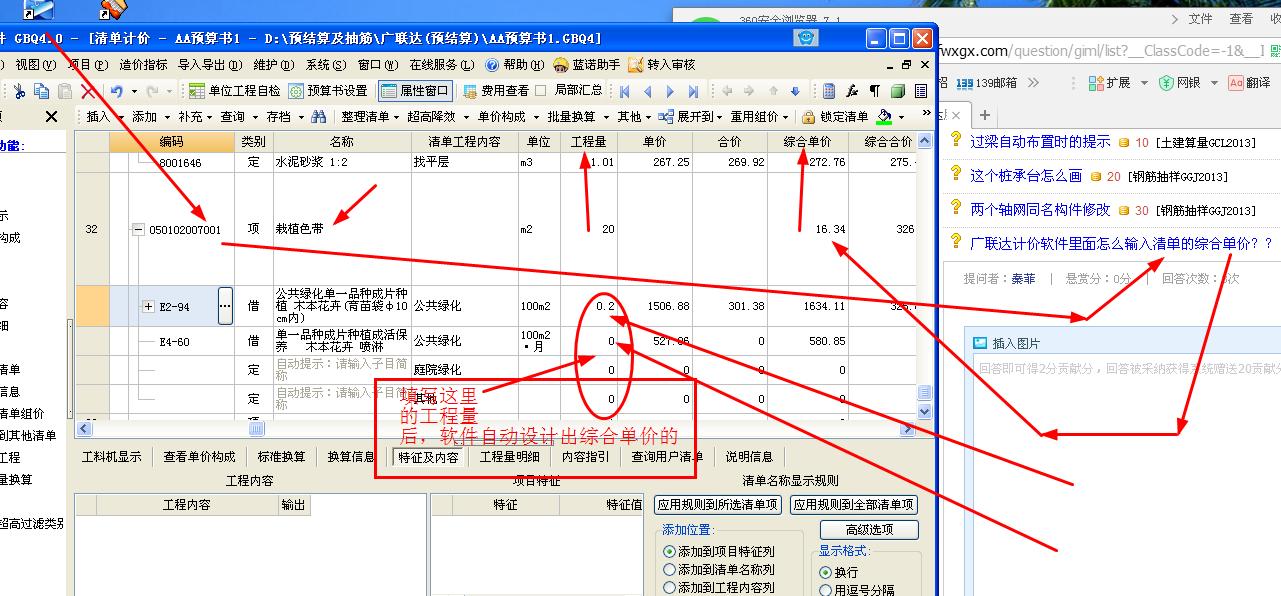The width and height of the screenshot is (1281, 596).
Task: Click the red delete X toolbar icon
Action: pyautogui.click(x=88, y=91)
